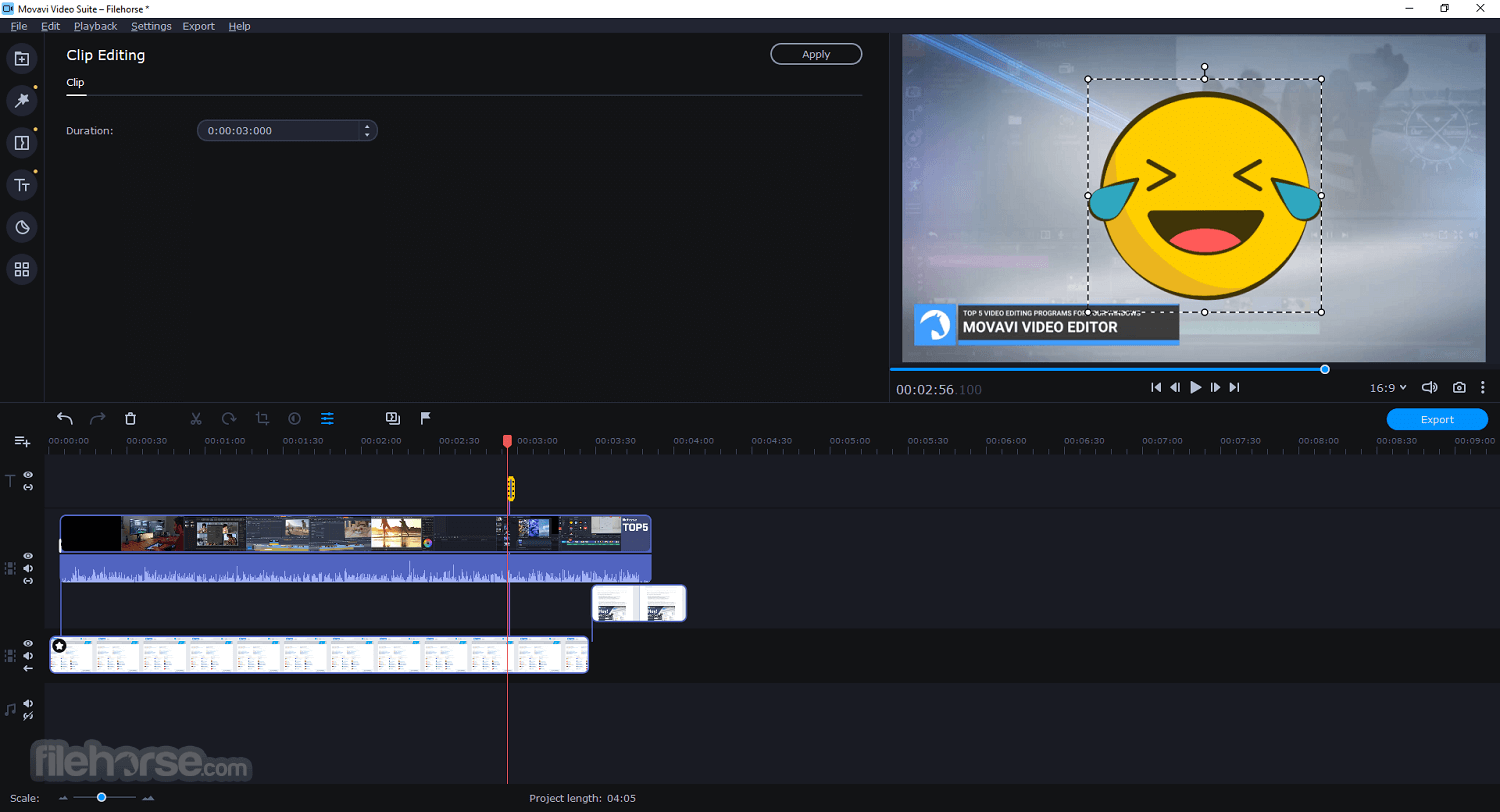Image resolution: width=1500 pixels, height=812 pixels.
Task: Click the 00:02:56.100 timecode display
Action: pos(939,389)
